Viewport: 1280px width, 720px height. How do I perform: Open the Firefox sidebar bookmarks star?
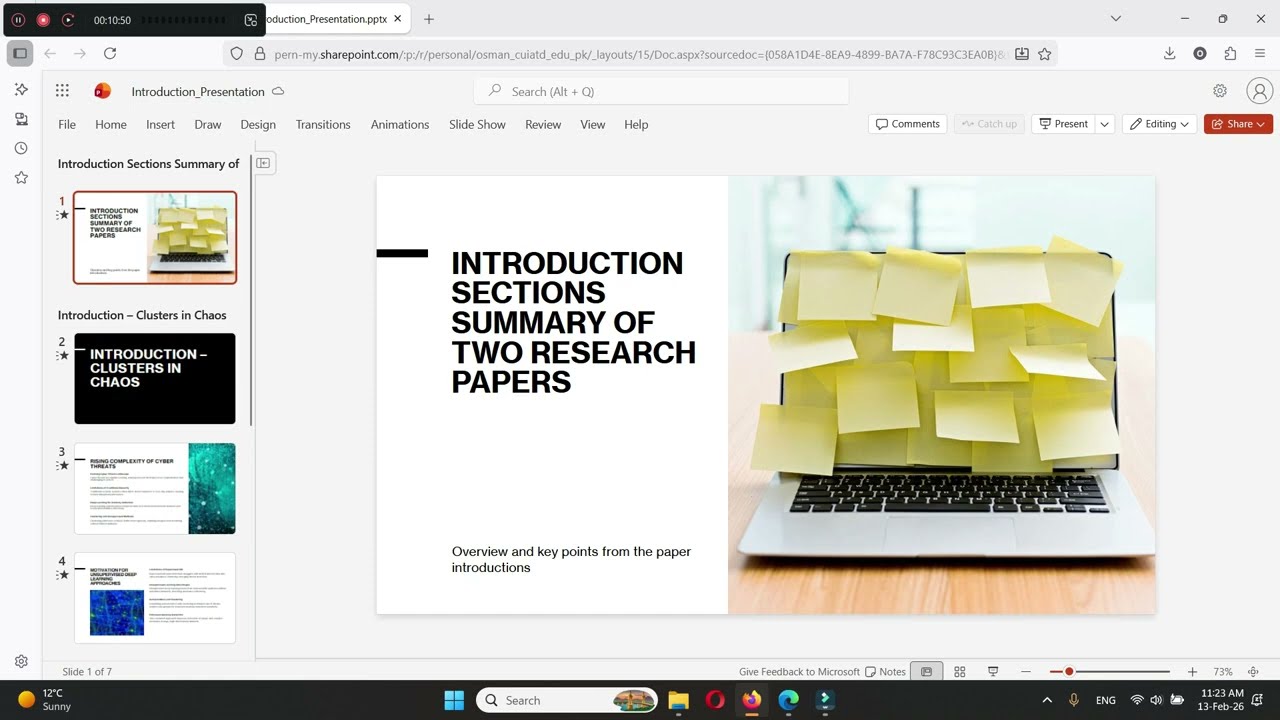tap(21, 177)
